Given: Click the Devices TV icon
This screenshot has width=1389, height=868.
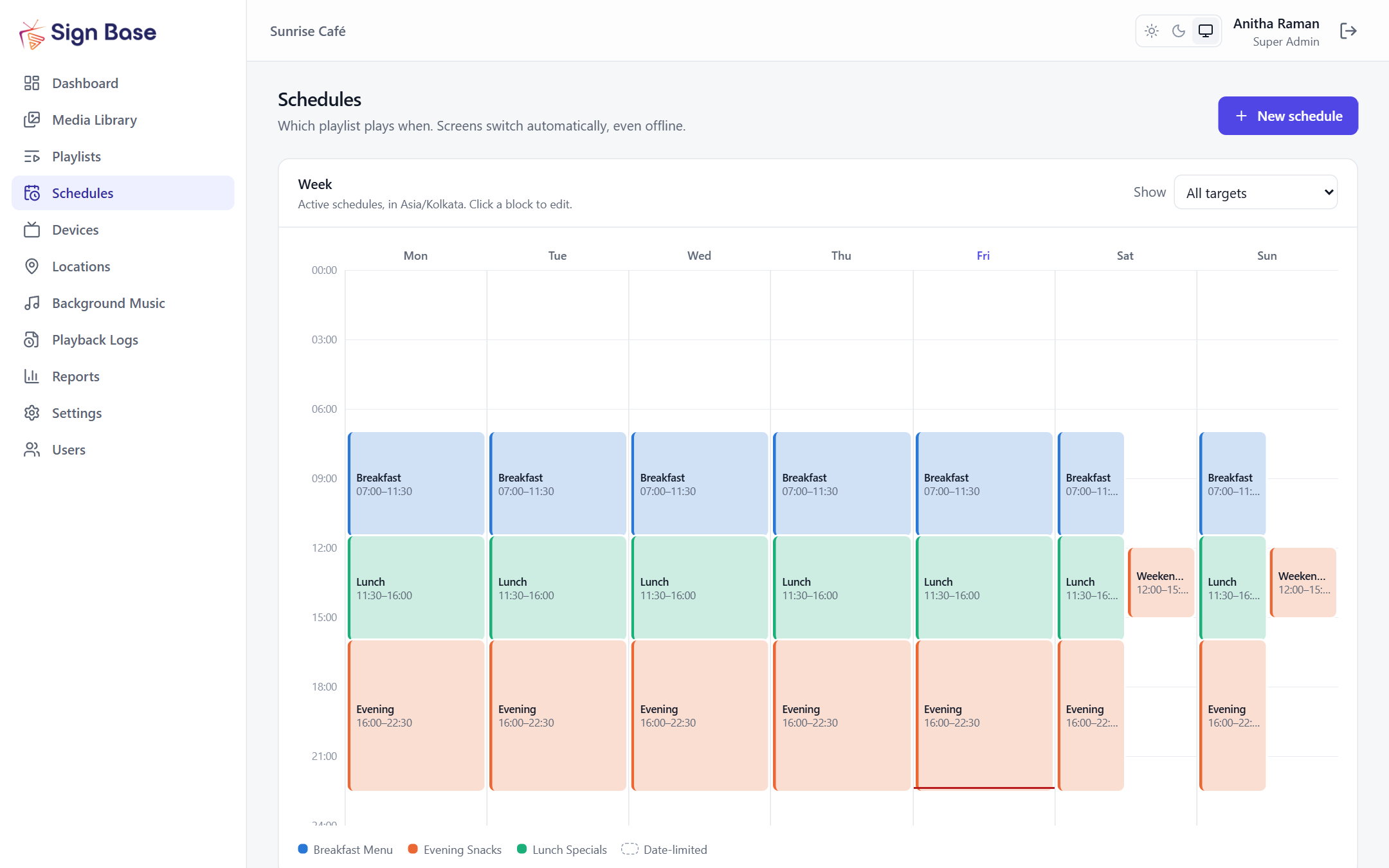Looking at the screenshot, I should 32,230.
